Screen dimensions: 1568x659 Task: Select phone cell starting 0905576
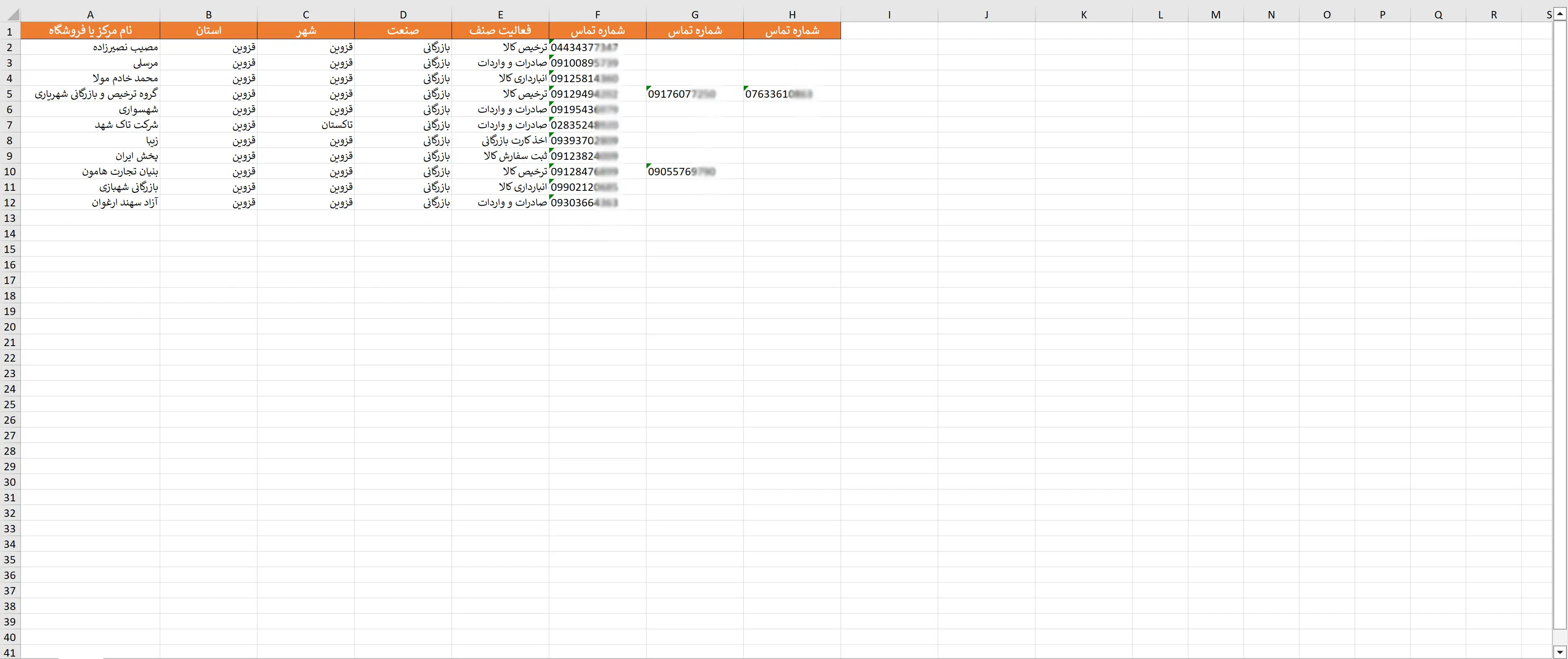coord(695,171)
